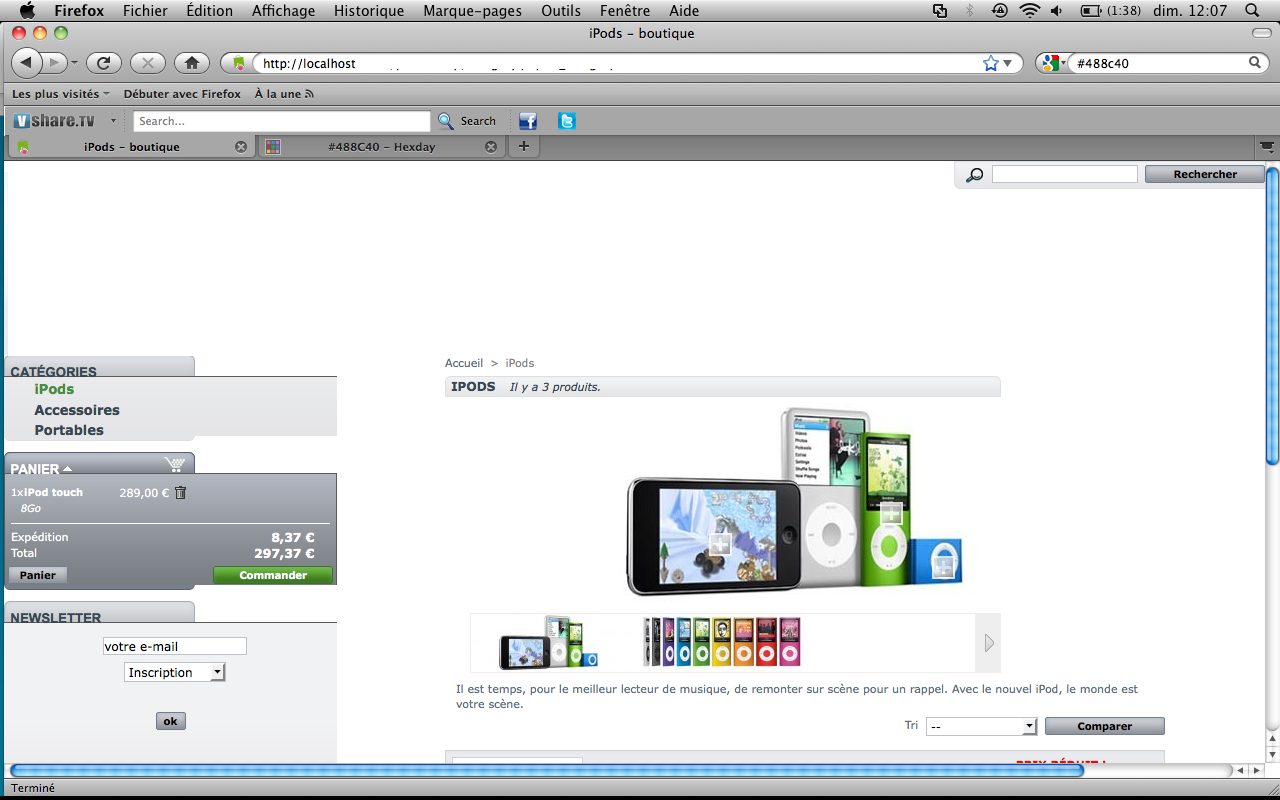Click the green Commander button
Viewport: 1280px width, 800px height.
(x=273, y=575)
